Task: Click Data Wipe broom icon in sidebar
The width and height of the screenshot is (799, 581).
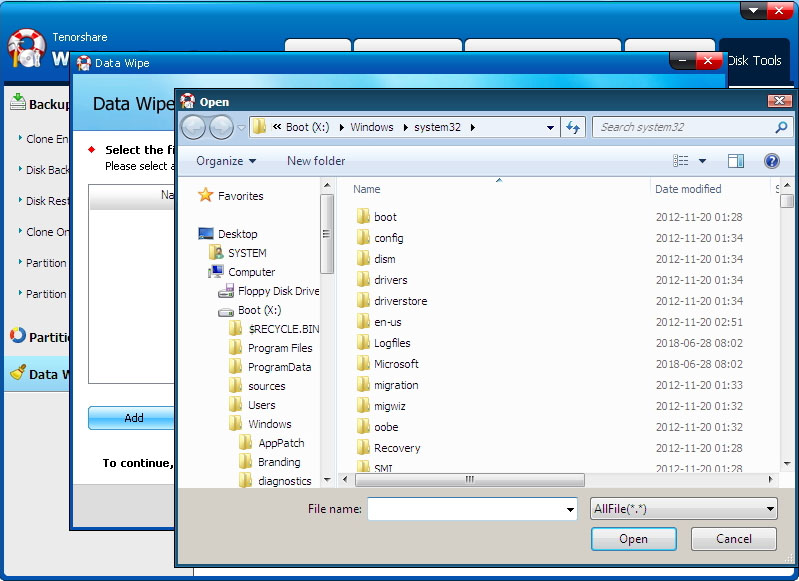Action: 18,373
